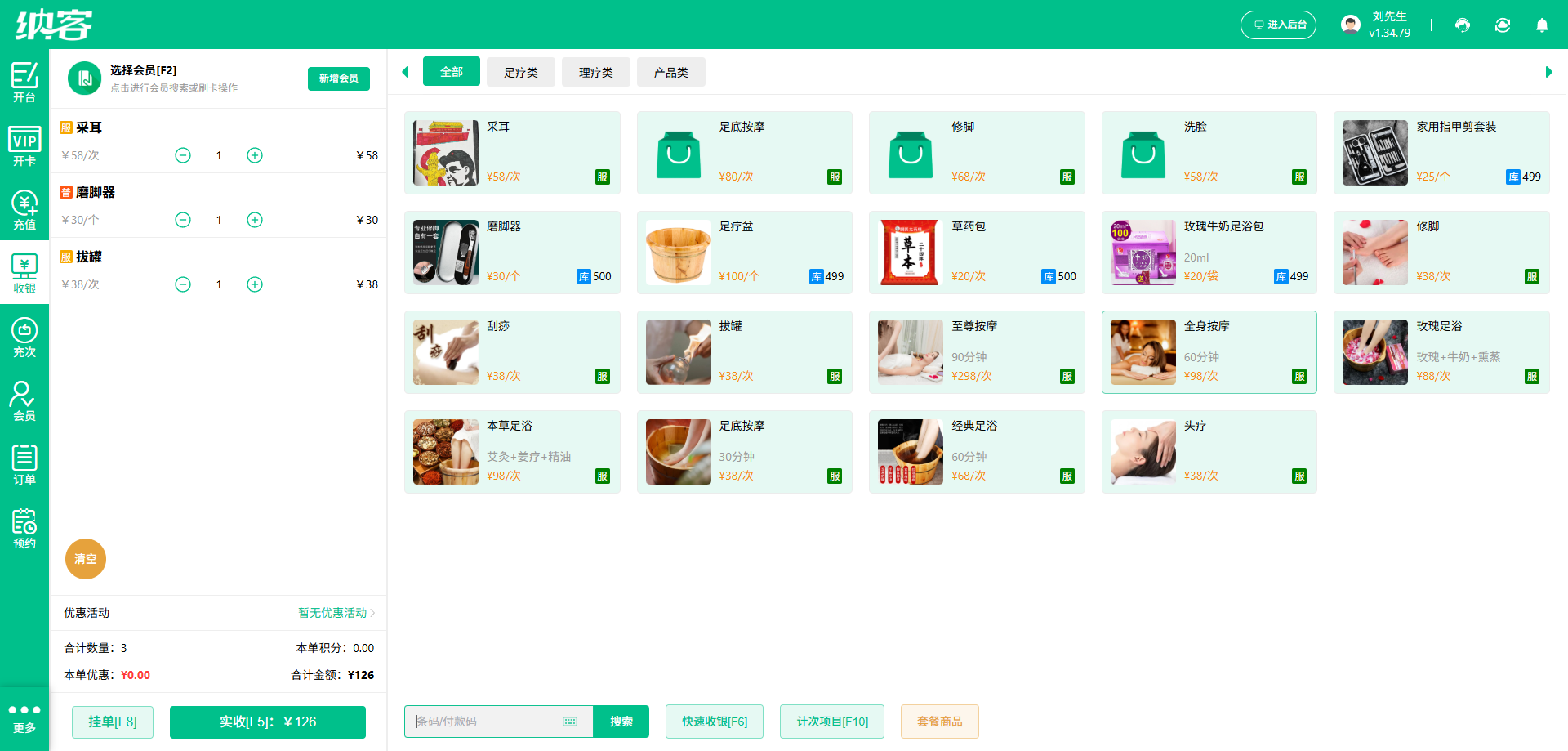Select the 产品类 category tab
This screenshot has height=751, width=1568.
click(671, 72)
